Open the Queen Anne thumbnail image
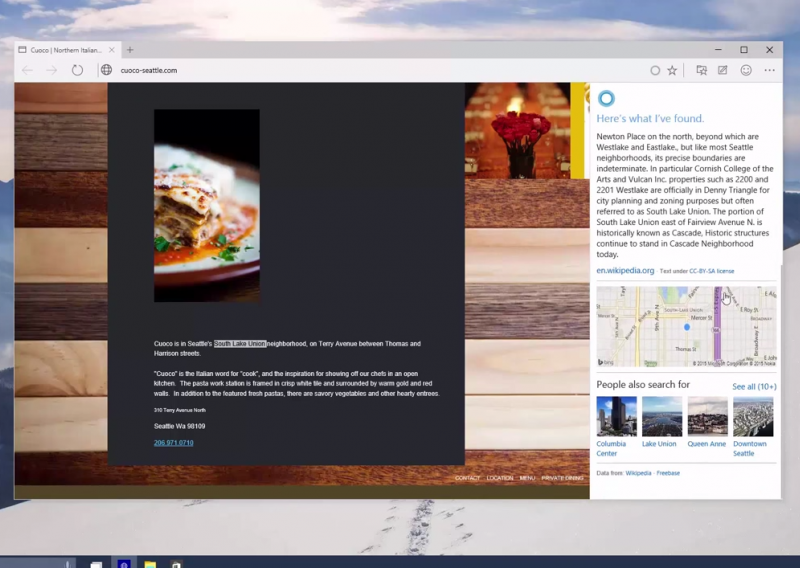This screenshot has width=800, height=568. [x=708, y=416]
